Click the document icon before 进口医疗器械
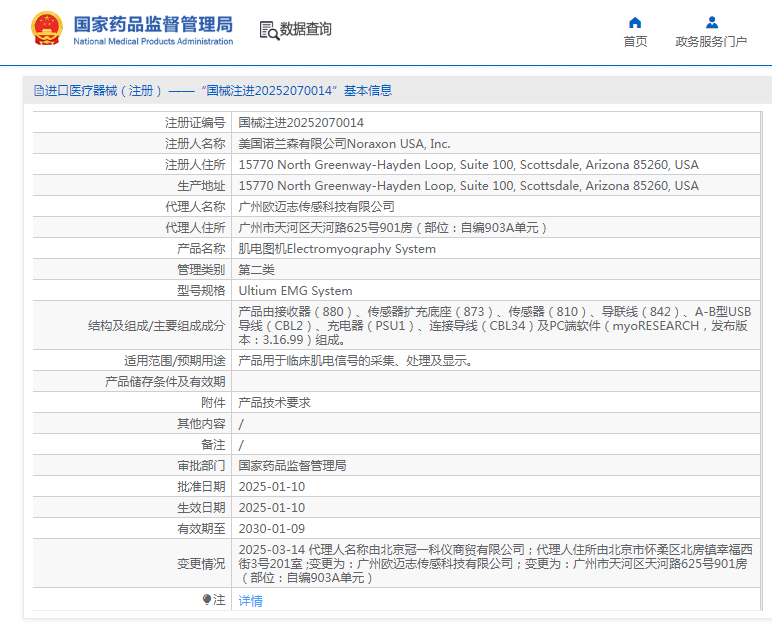The width and height of the screenshot is (772, 628). coord(38,91)
